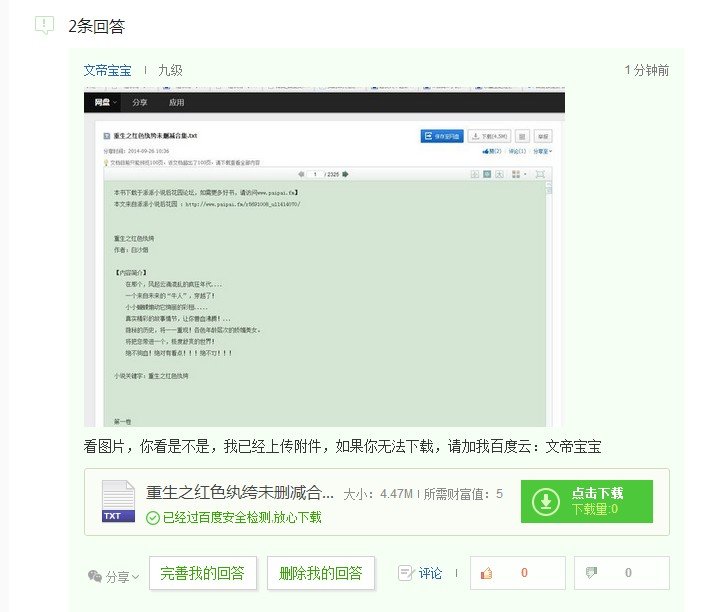Click the thumbs-down downvote icon
This screenshot has height=612, width=713.
591,573
